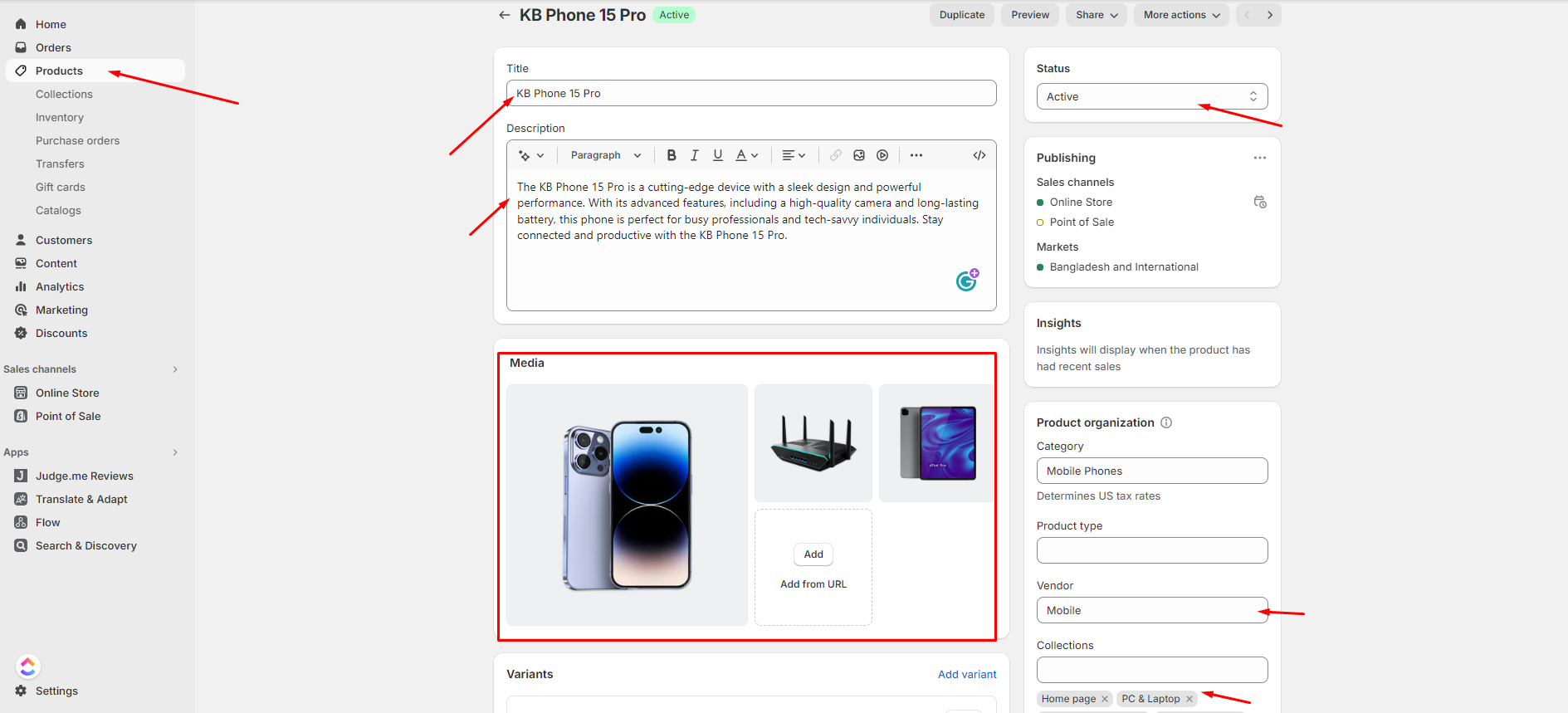Viewport: 1568px width, 713px height.
Task: Click Add from URL link
Action: 813,584
